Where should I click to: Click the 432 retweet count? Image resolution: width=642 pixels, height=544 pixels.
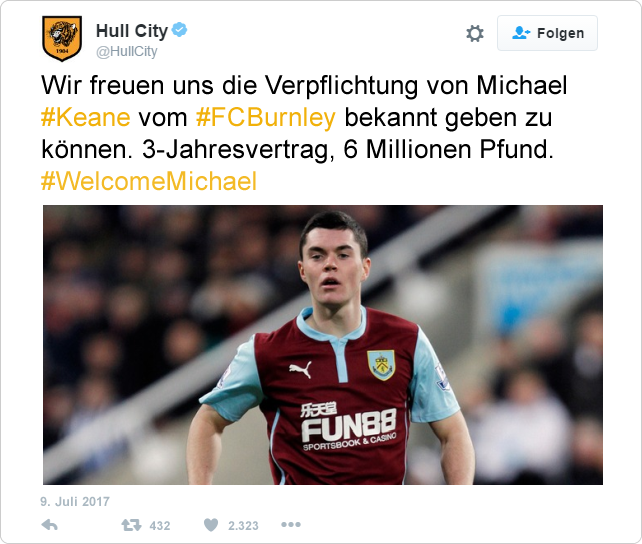point(160,526)
